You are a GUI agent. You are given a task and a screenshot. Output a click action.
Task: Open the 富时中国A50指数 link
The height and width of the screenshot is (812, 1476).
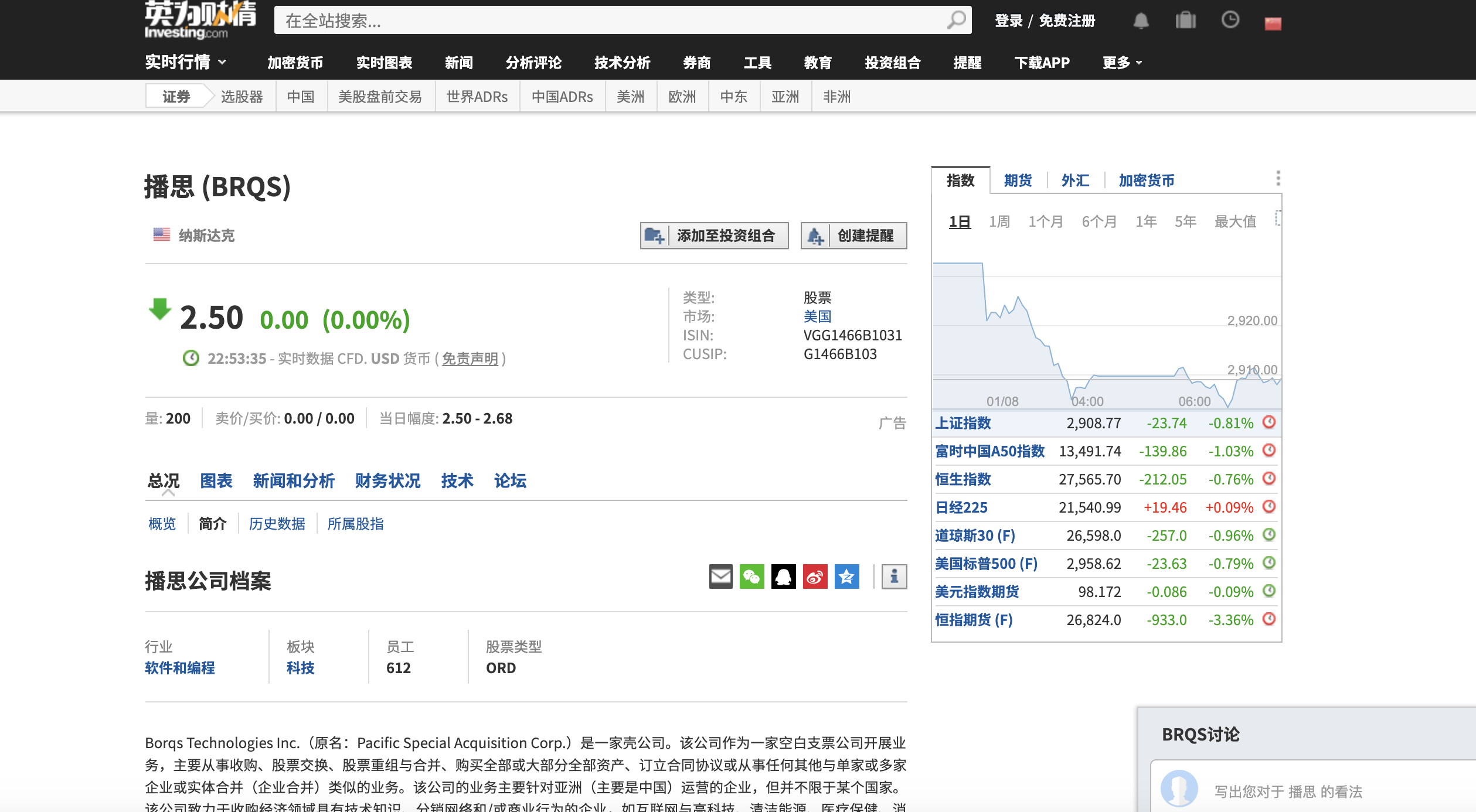989,451
